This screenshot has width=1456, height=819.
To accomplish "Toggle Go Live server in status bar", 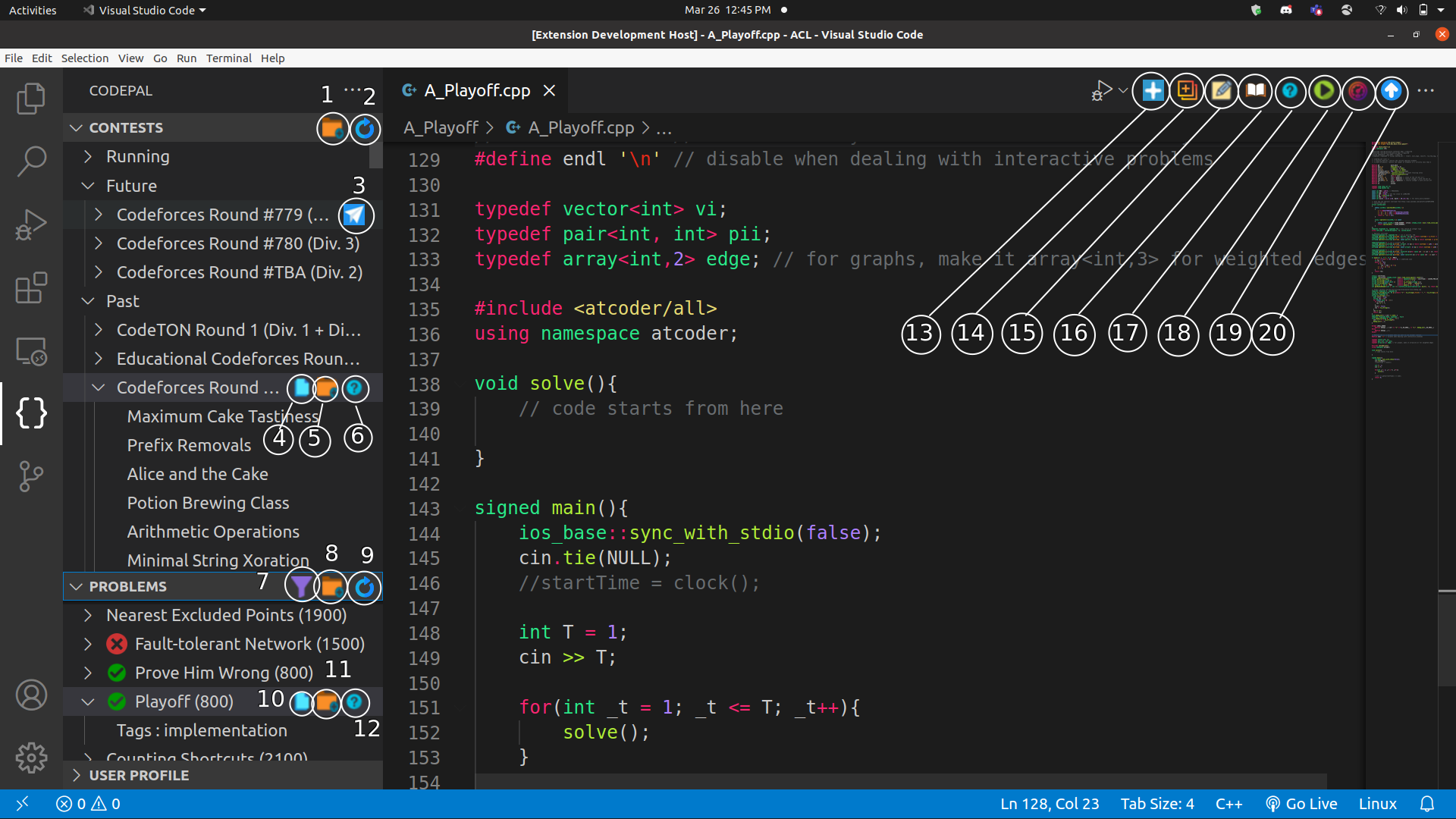I will [x=1301, y=804].
